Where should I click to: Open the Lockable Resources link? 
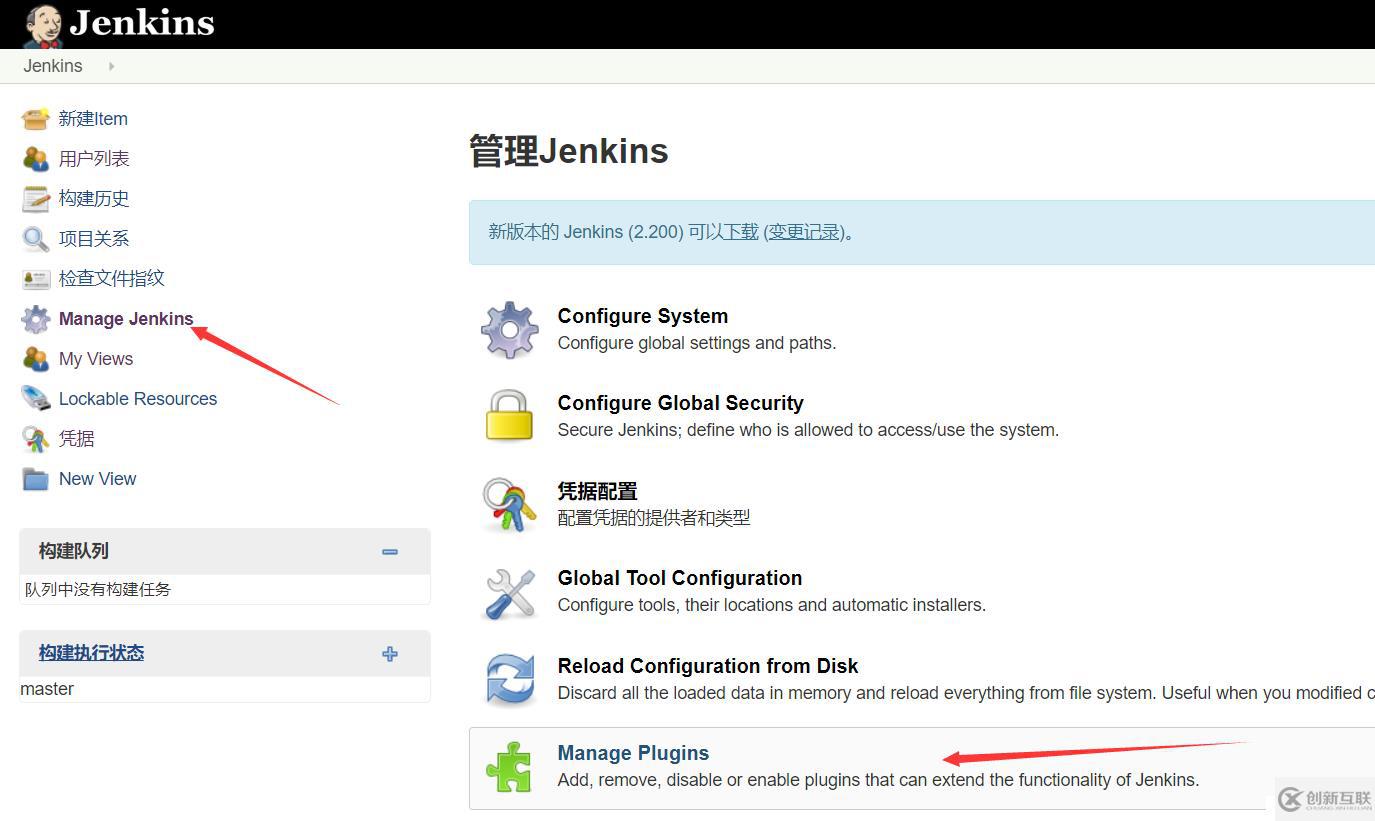(x=138, y=399)
